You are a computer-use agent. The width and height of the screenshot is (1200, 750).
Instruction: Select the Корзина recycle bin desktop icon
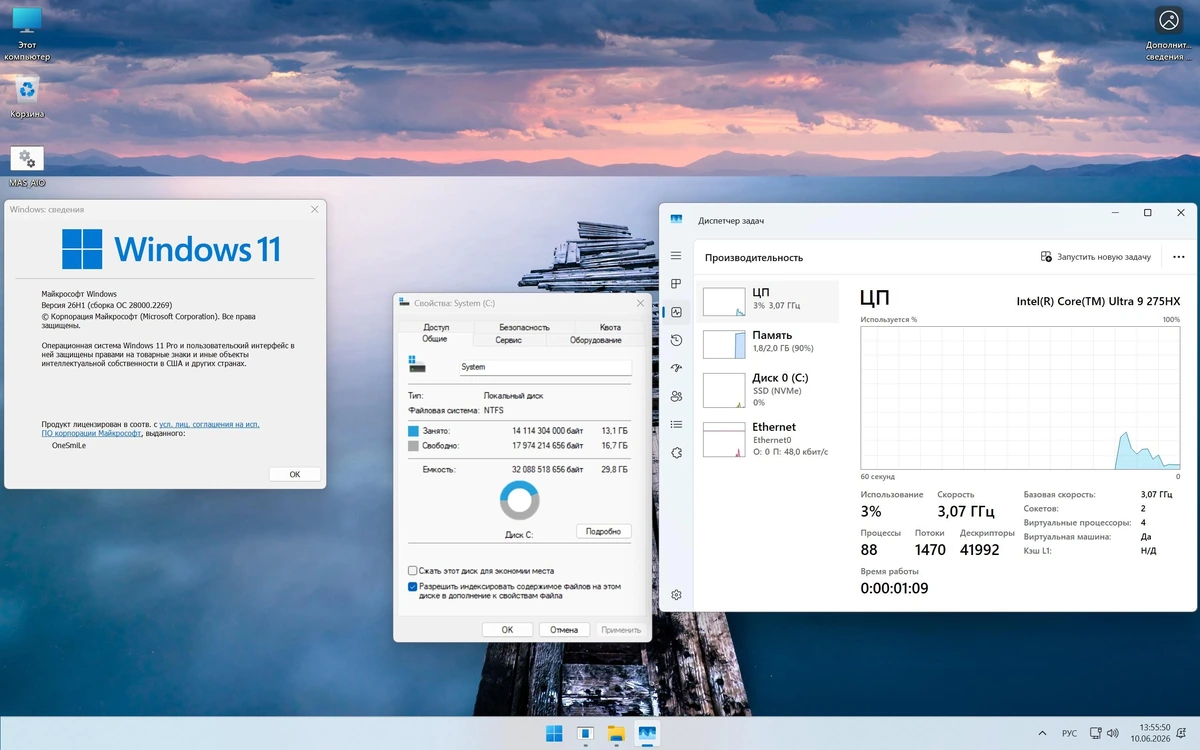27,96
